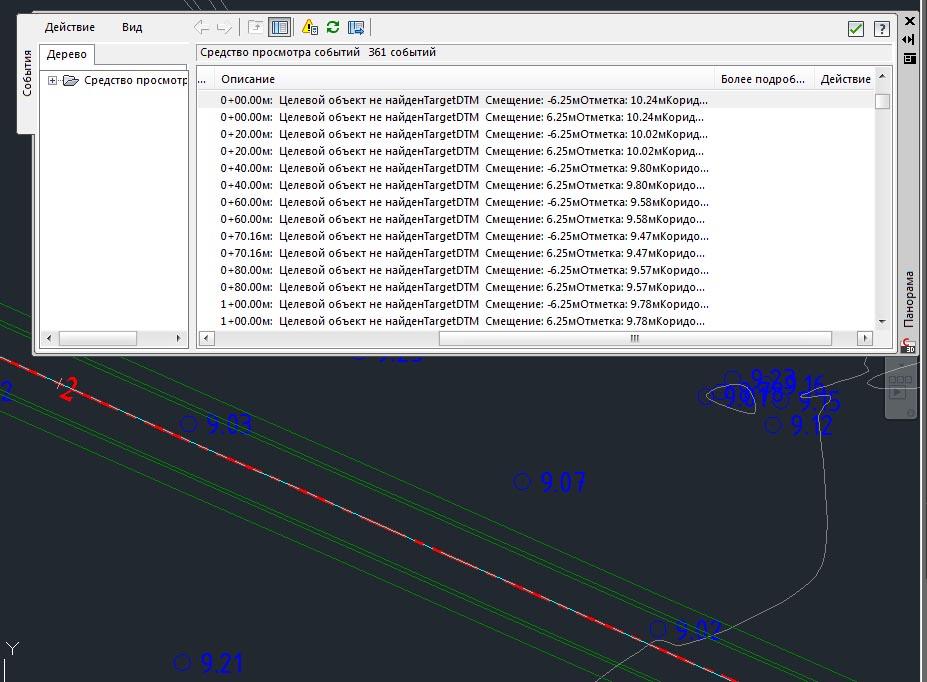927x682 pixels.
Task: Click the Panorama auto-hide arrows icon
Action: coord(909,39)
